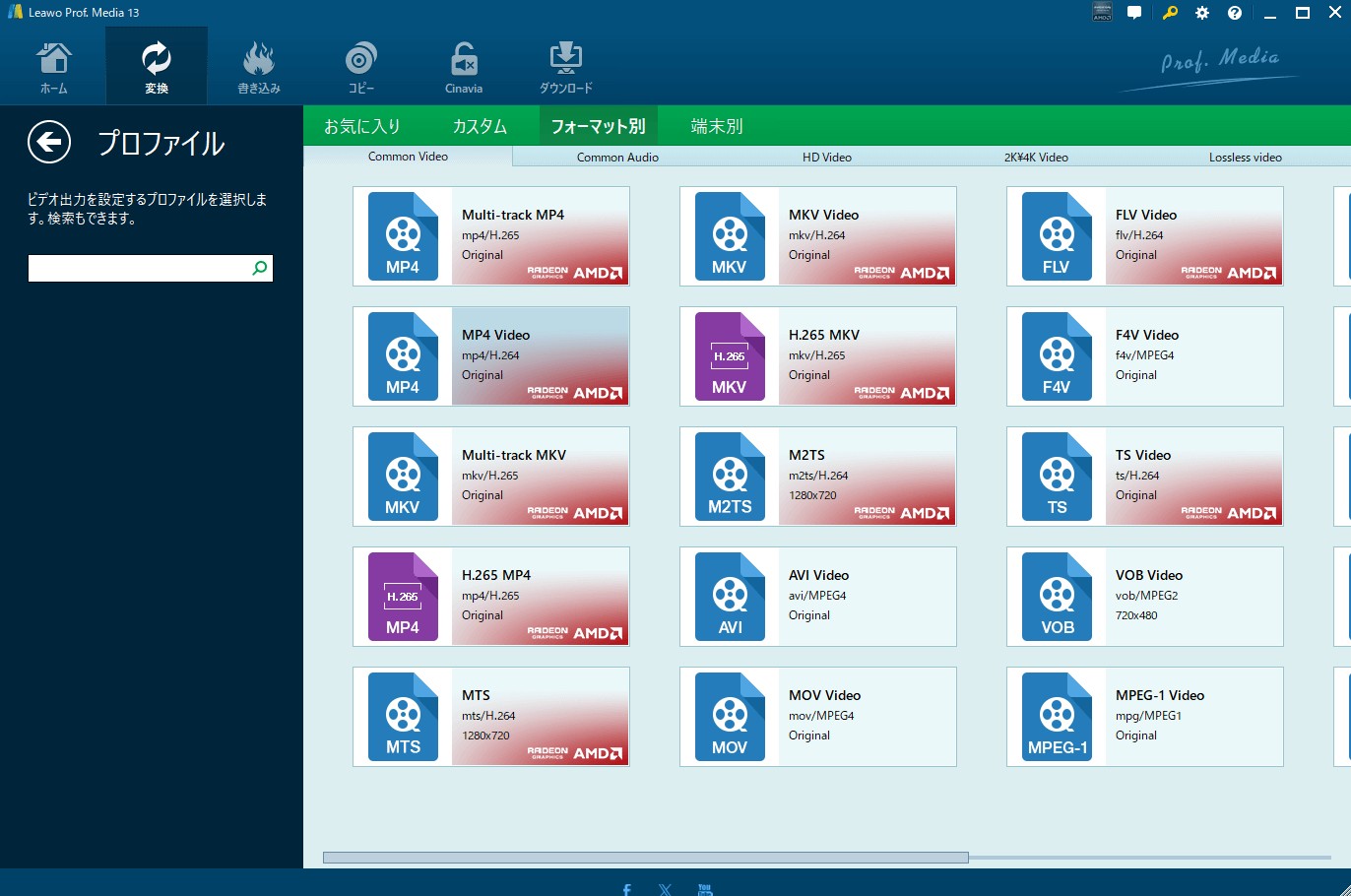Select the M2TS file icon
Image resolution: width=1351 pixels, height=896 pixels.
[730, 477]
